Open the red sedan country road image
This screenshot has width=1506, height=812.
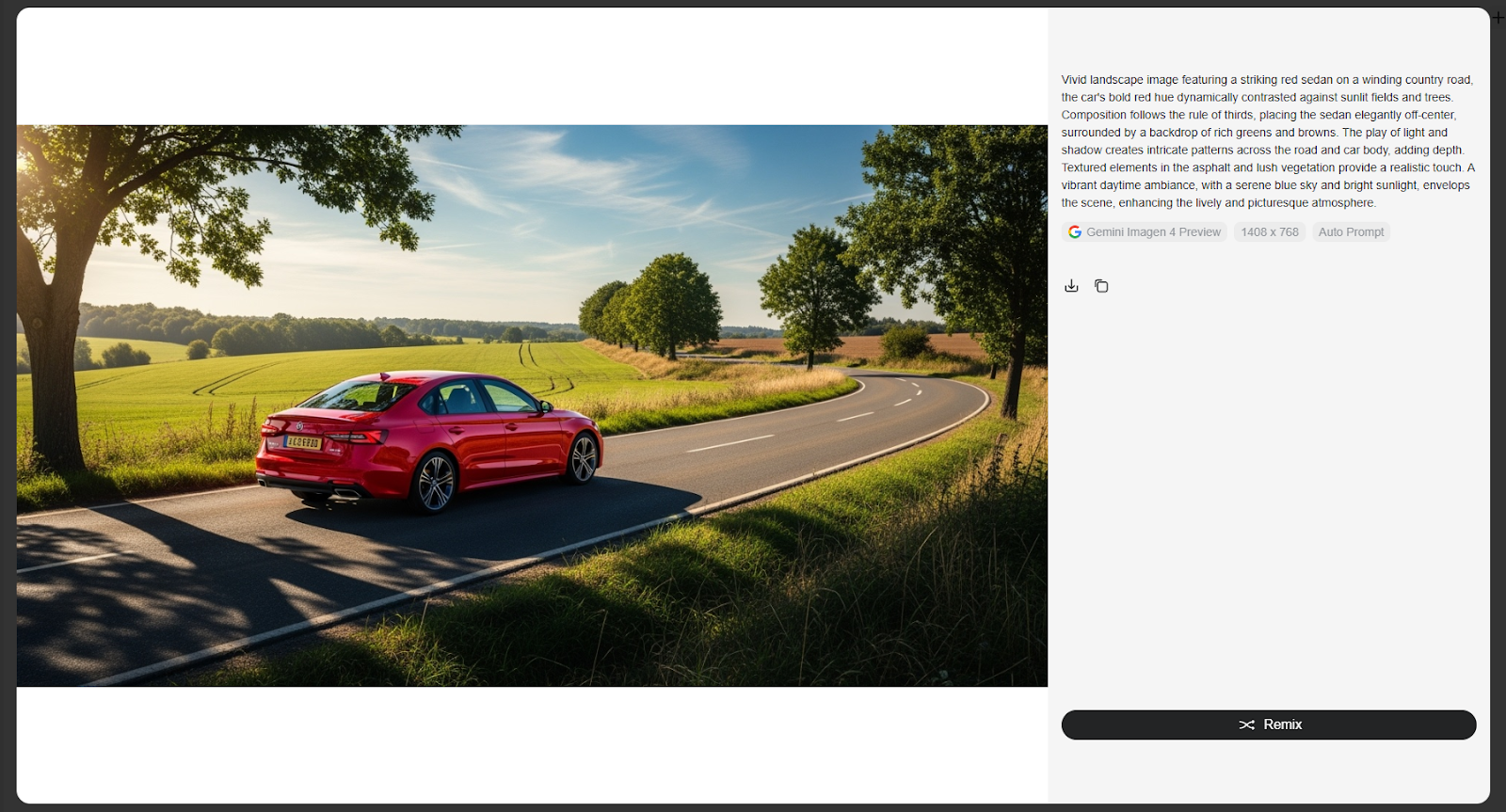point(532,406)
